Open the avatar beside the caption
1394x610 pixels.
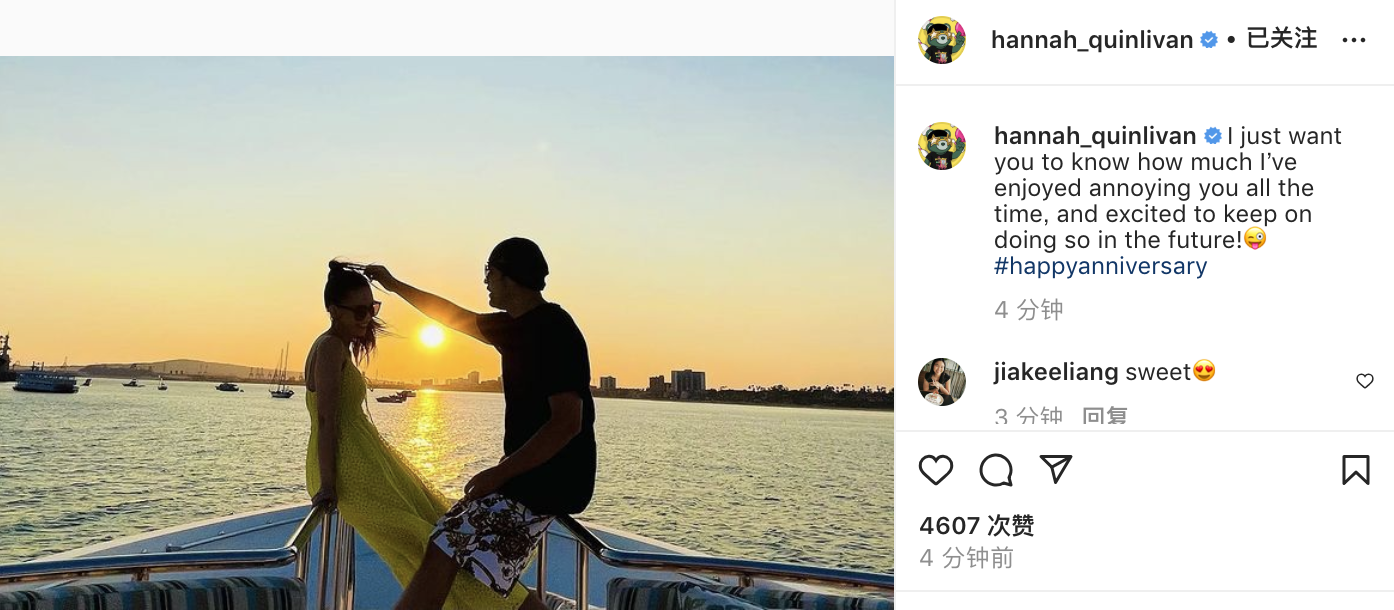pos(942,146)
